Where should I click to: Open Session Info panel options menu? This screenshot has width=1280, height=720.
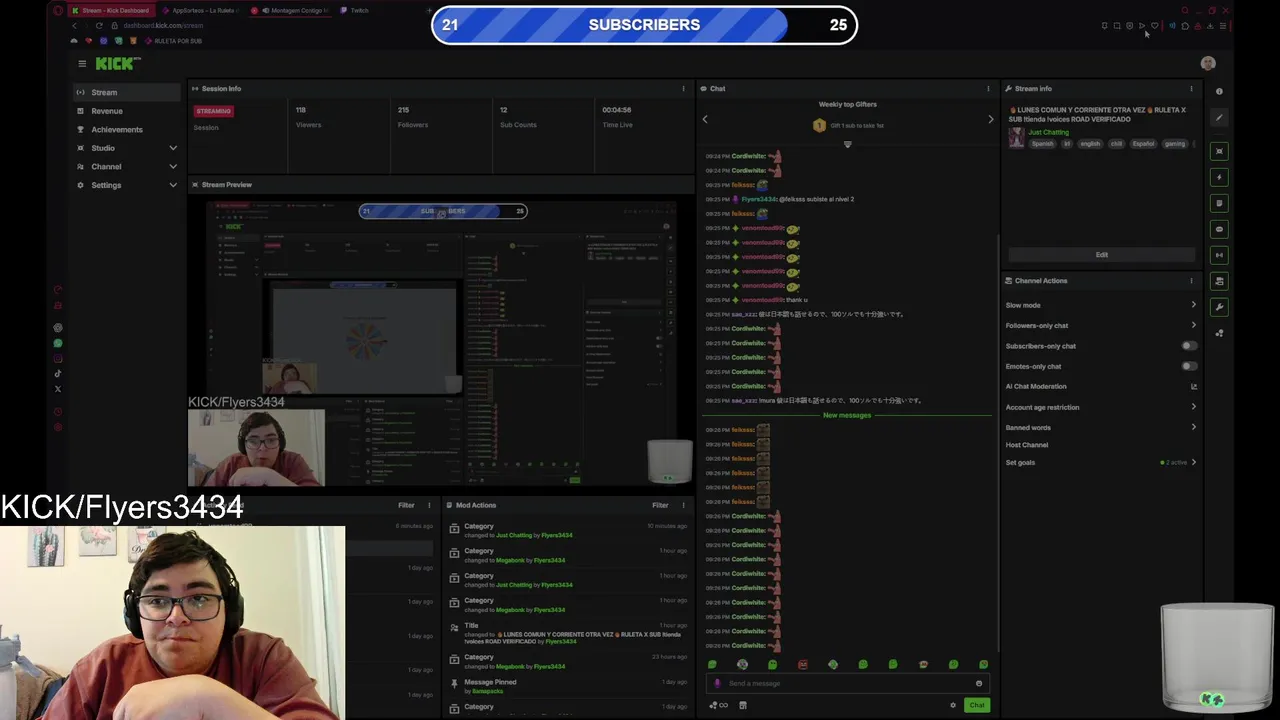pyautogui.click(x=683, y=88)
